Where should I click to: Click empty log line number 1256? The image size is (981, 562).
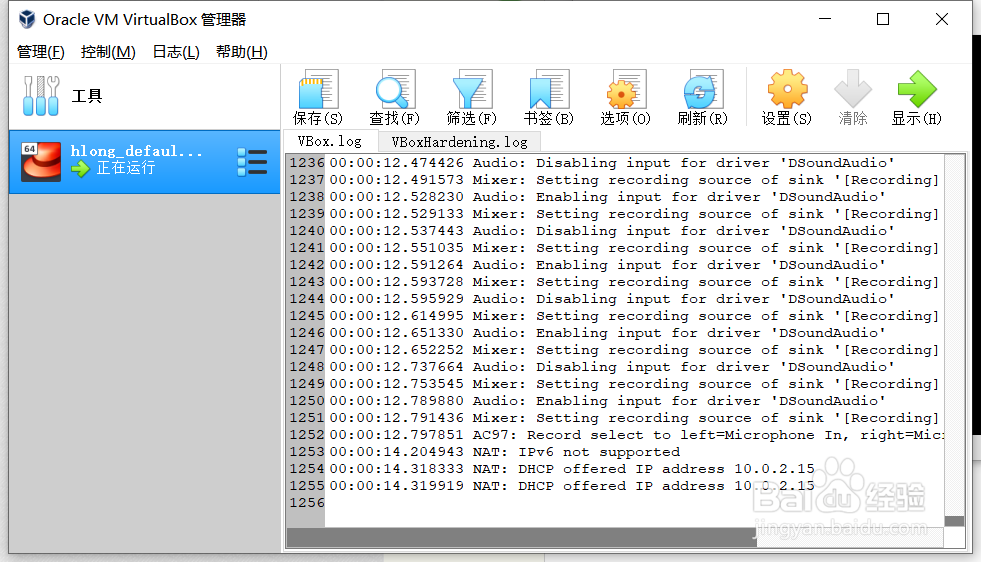coord(307,503)
